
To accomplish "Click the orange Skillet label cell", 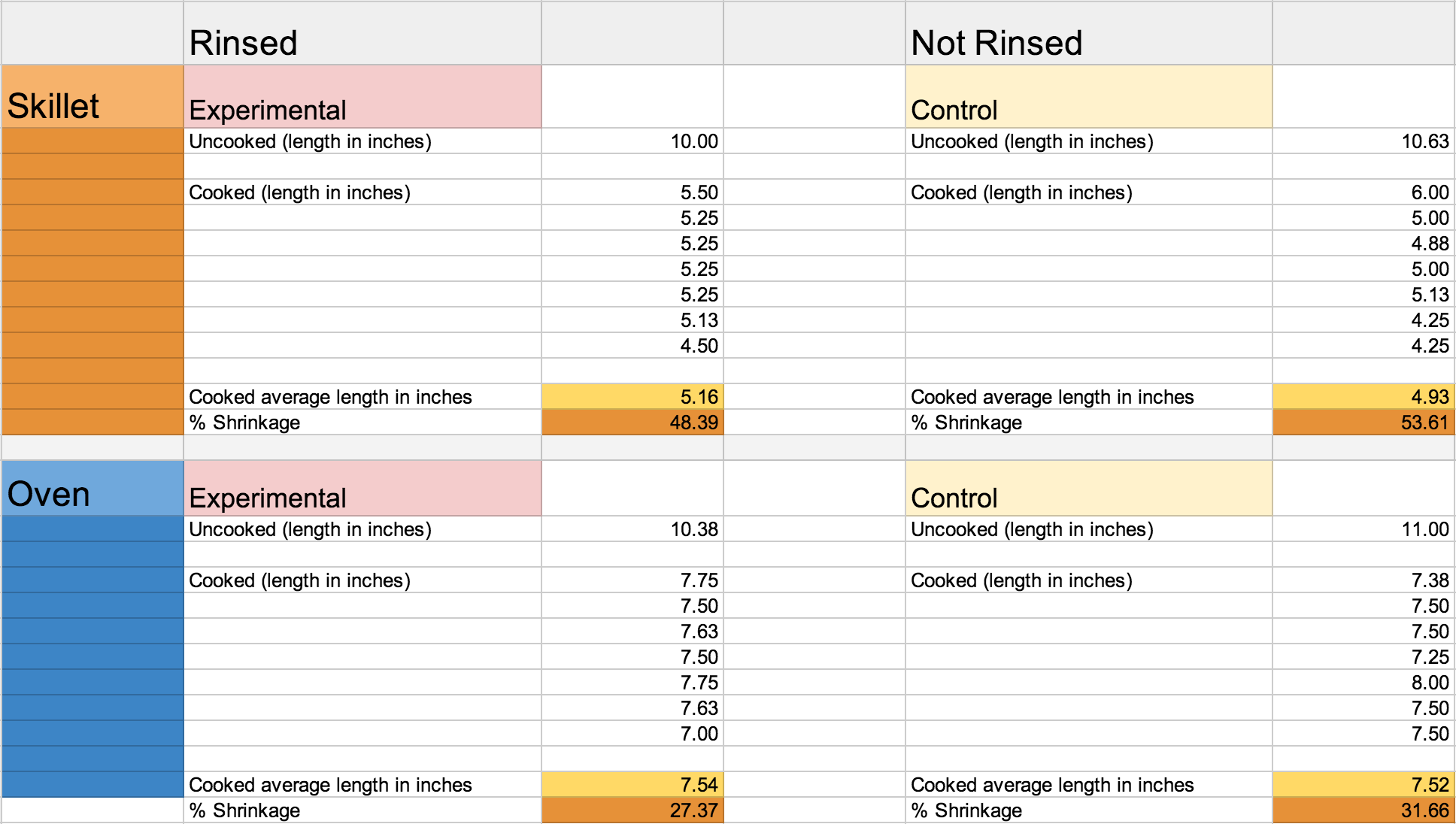I will (93, 98).
